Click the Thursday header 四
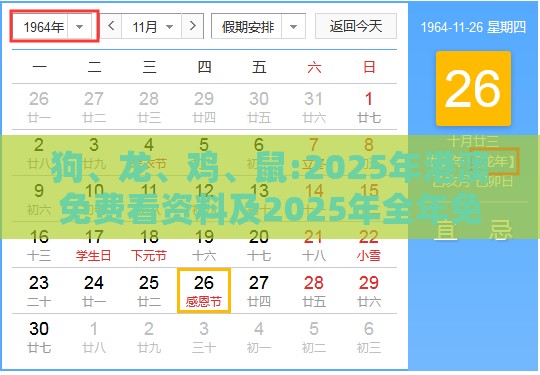The width and height of the screenshot is (540, 375). click(204, 66)
